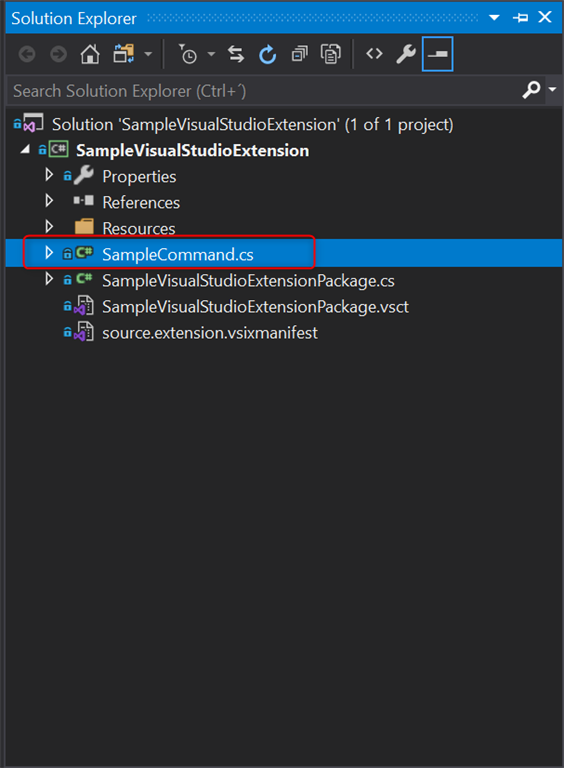Expand the Resources folder
The image size is (564, 768).
[49, 226]
